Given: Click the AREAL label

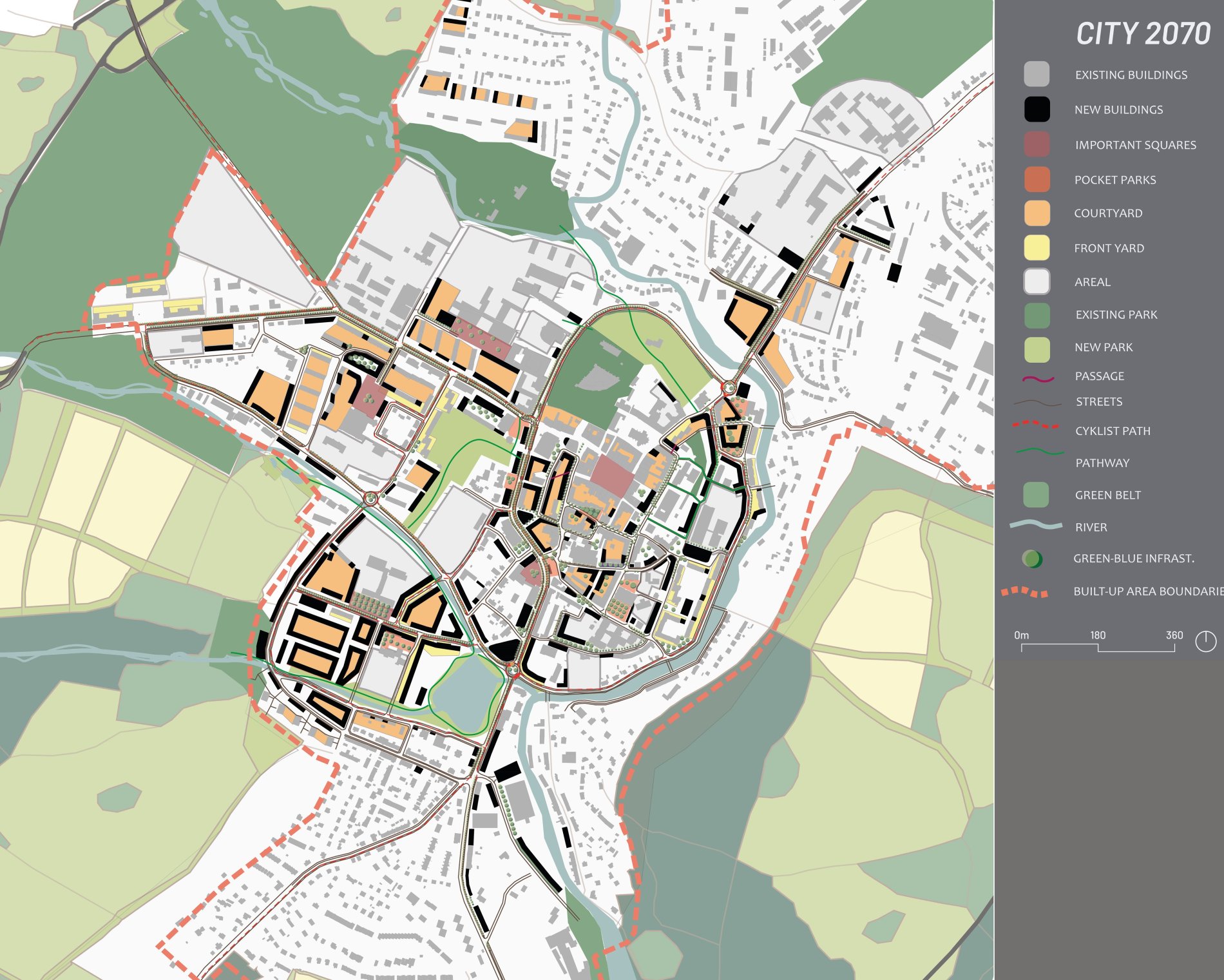Looking at the screenshot, I should (x=1093, y=282).
